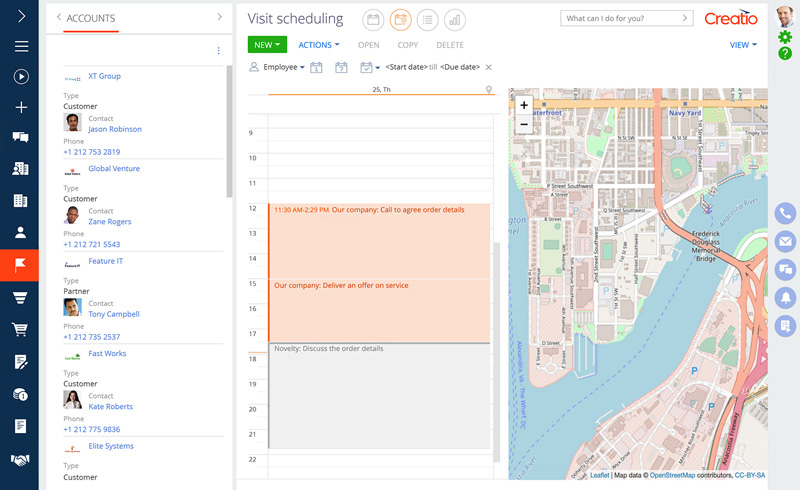Image resolution: width=800 pixels, height=490 pixels.
Task: Open the hamburger menu in sidebar
Action: (21, 46)
